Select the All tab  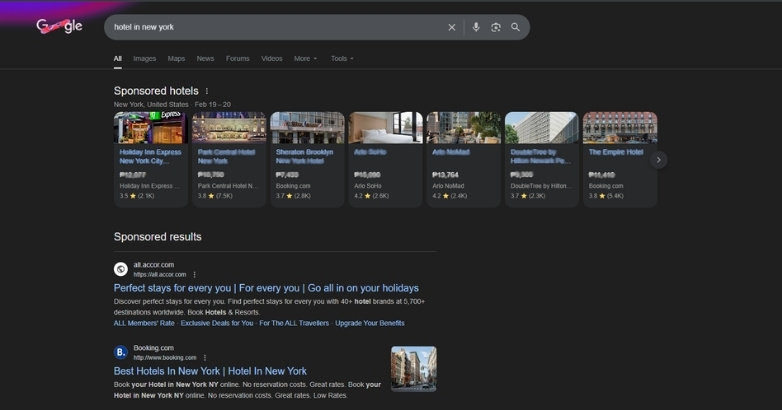tap(118, 58)
